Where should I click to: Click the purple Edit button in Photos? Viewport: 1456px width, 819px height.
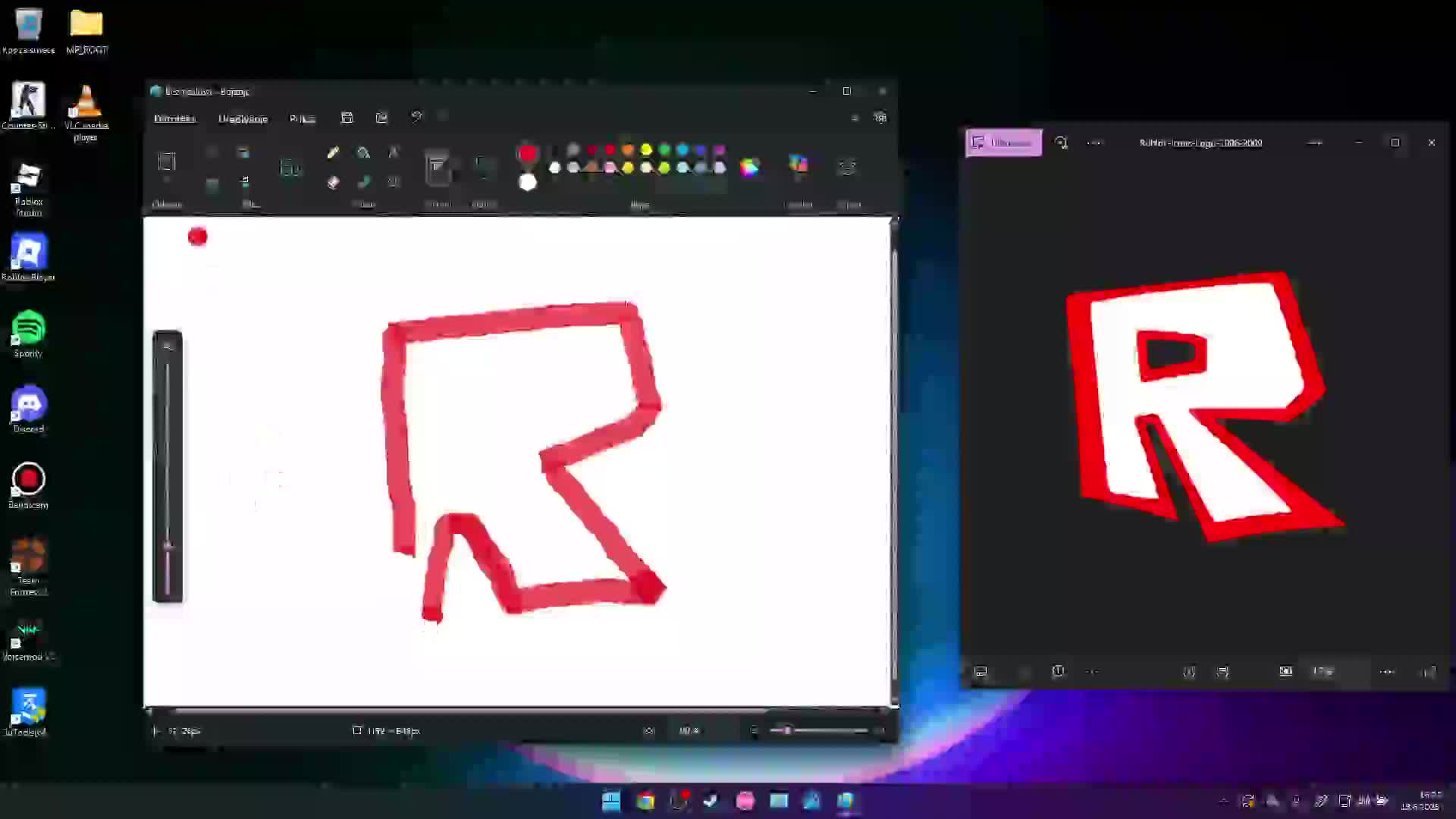click(1003, 143)
